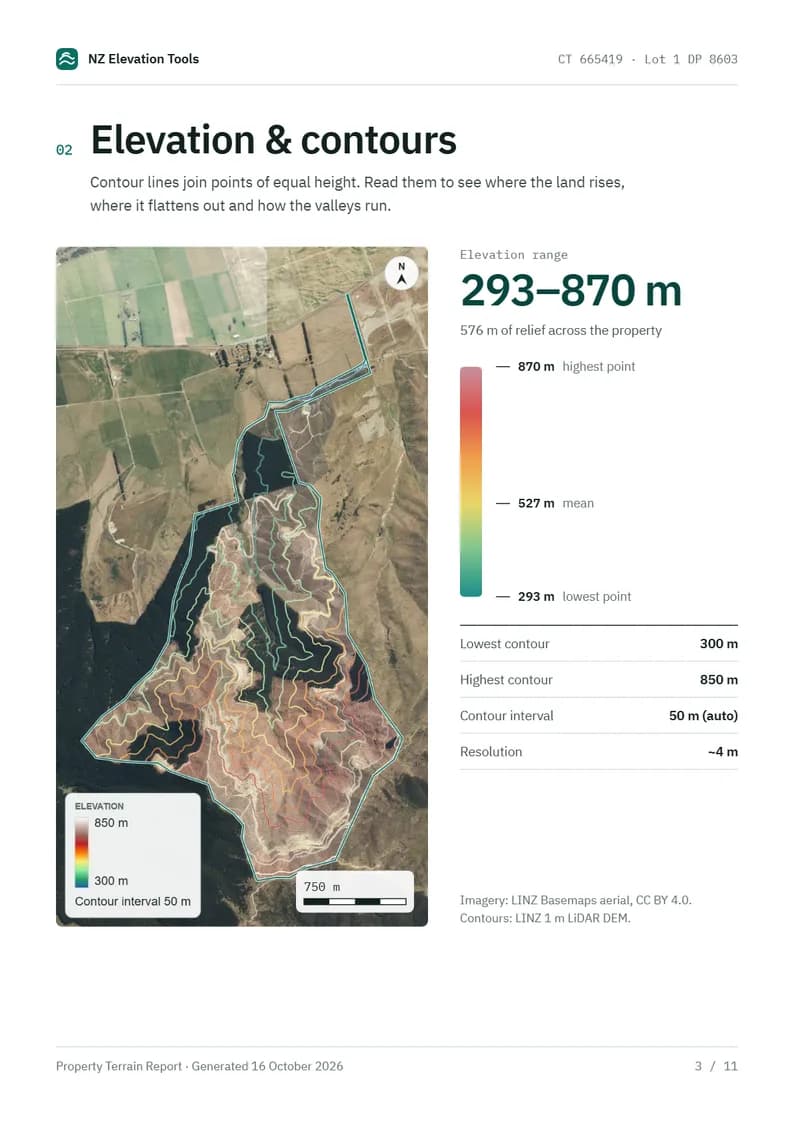Image resolution: width=794 pixels, height=1123 pixels.
Task: Click the 'Lowest contour' label
Action: 504,644
